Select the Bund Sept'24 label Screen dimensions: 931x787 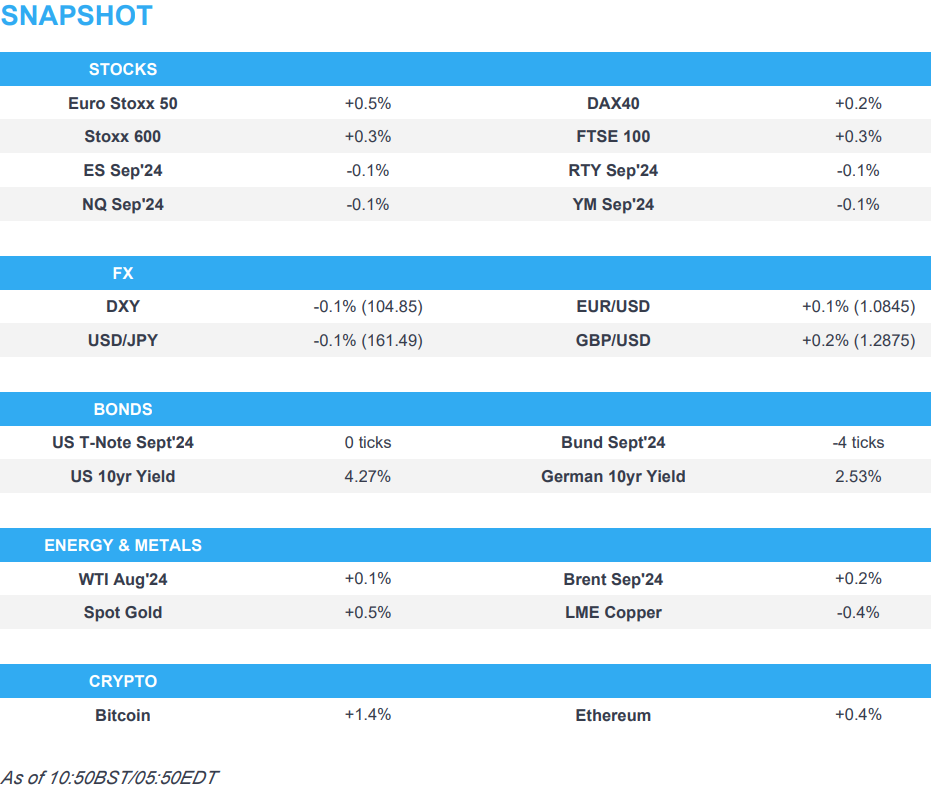click(613, 443)
